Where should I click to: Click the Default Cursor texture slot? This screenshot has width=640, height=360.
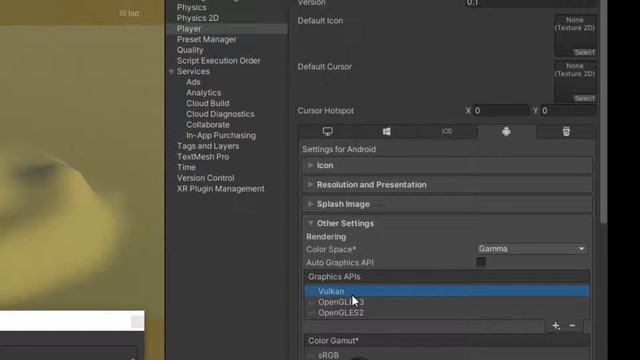(575, 82)
